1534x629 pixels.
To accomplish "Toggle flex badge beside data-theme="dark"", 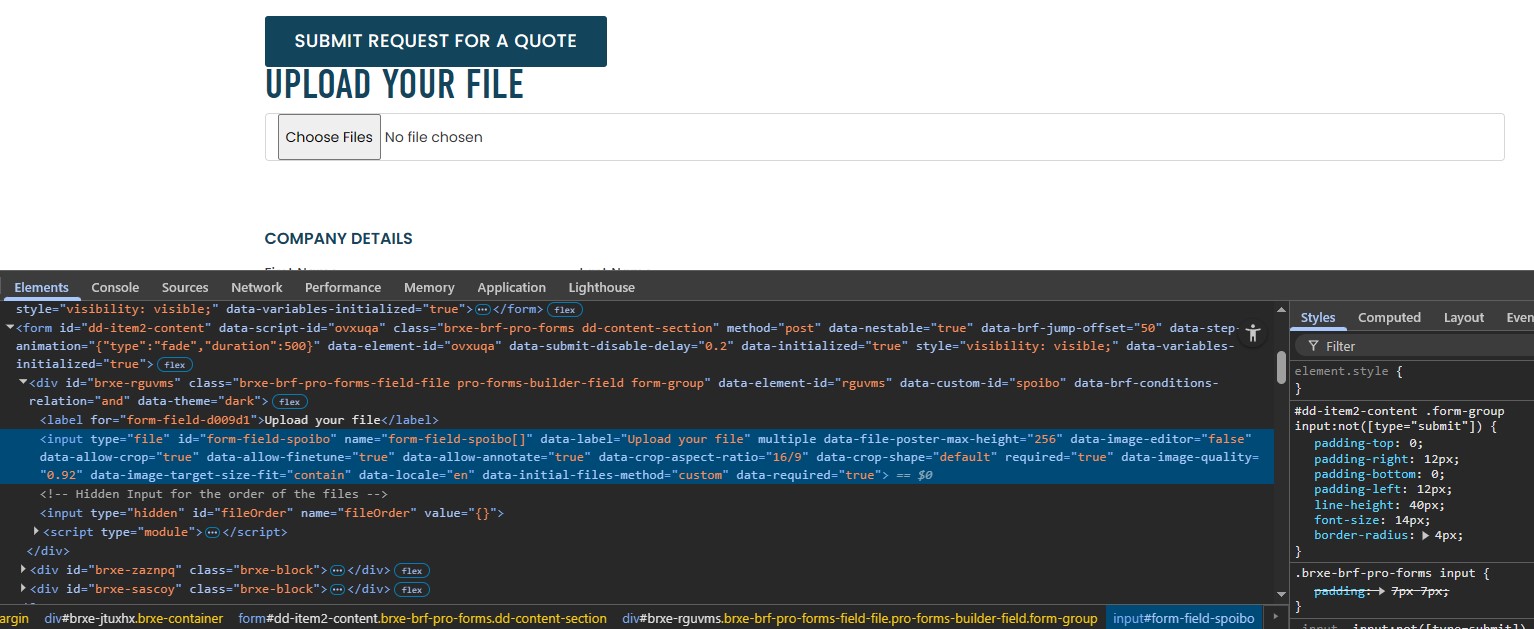I will point(290,402).
